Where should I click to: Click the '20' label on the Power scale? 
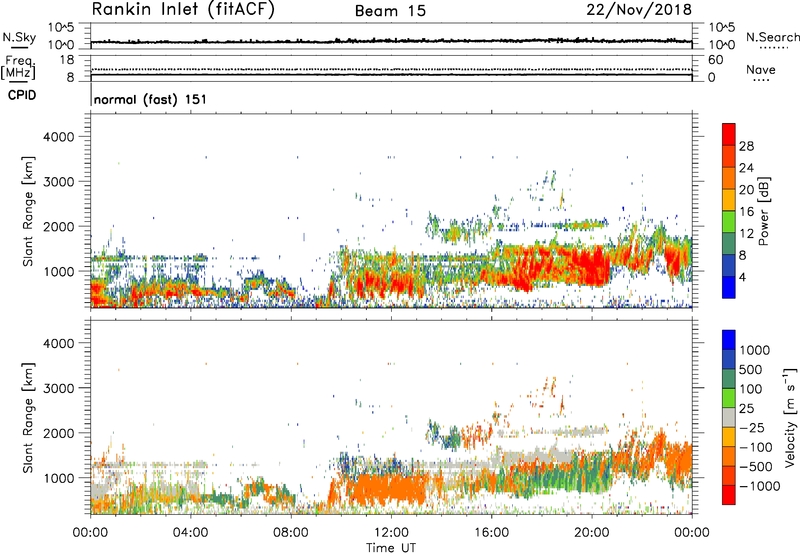pos(746,190)
